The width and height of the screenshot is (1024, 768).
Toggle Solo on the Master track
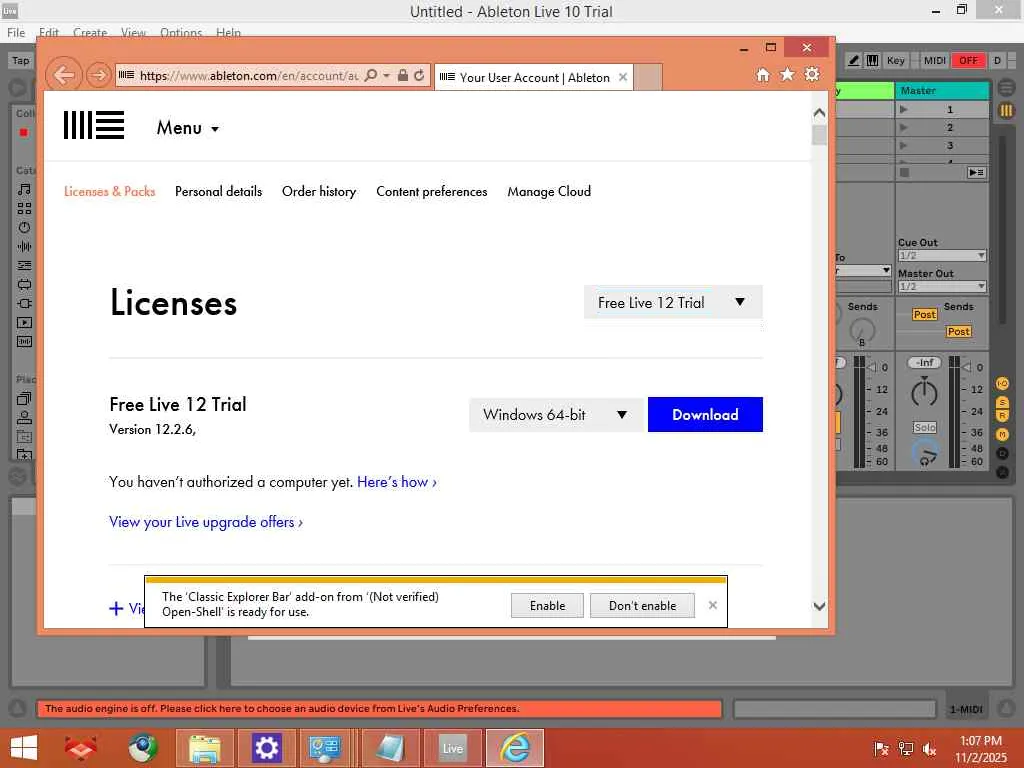pos(924,427)
